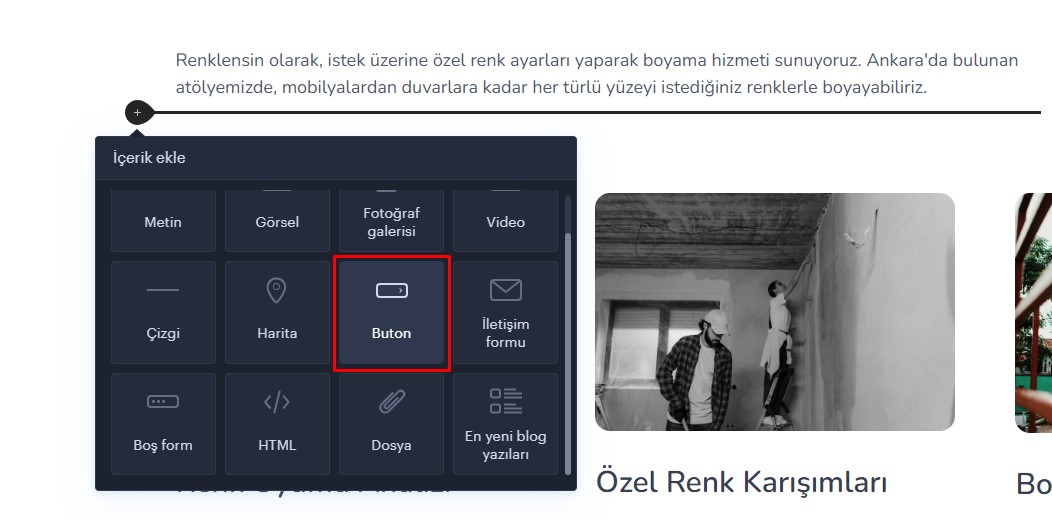The height and width of the screenshot is (519, 1052).
Task: Click the content panel scrollbar
Action: pos(568,353)
